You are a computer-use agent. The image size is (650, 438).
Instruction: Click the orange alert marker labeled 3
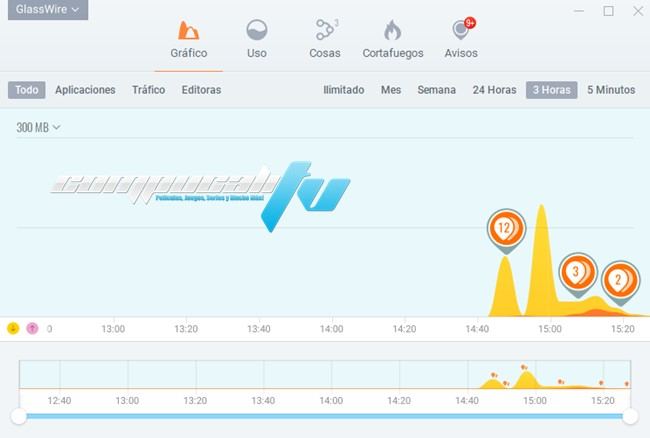(x=578, y=273)
